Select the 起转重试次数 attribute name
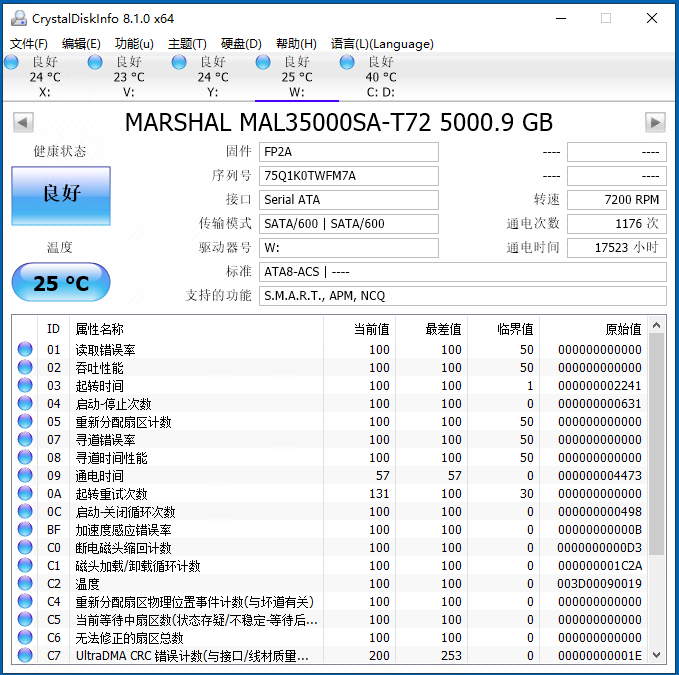Viewport: 679px width, 675px height. pyautogui.click(x=111, y=494)
